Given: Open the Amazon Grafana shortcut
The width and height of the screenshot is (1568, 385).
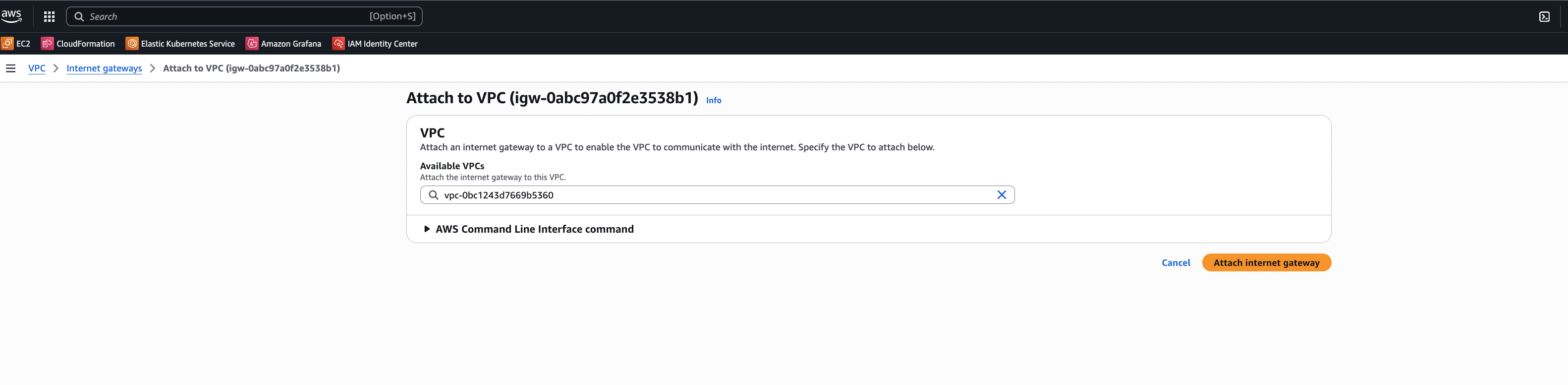Looking at the screenshot, I should tap(283, 44).
